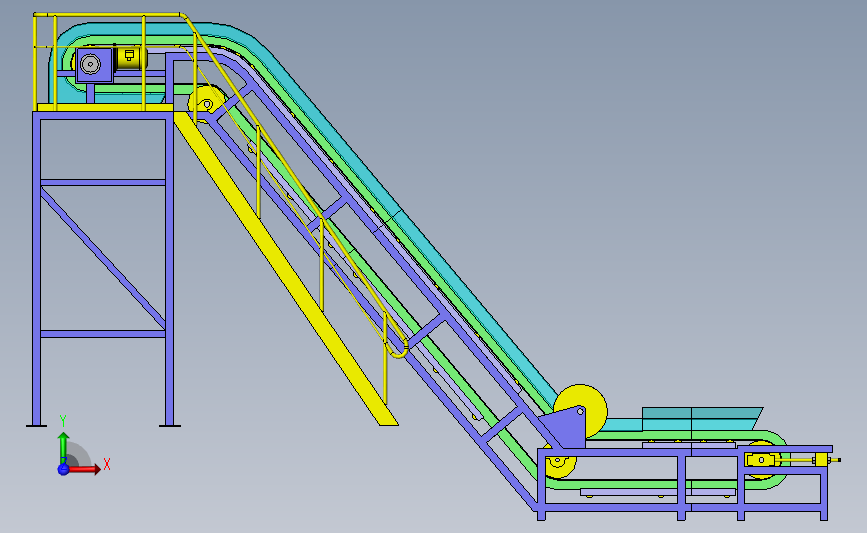Select the curved loop at the handrail's lower end

(x=398, y=349)
